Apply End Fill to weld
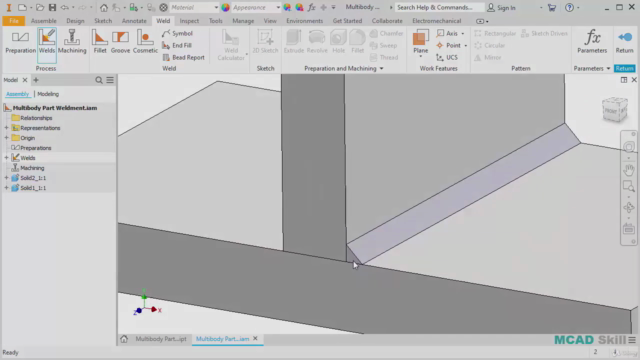This screenshot has height=360, width=640. pyautogui.click(x=177, y=45)
